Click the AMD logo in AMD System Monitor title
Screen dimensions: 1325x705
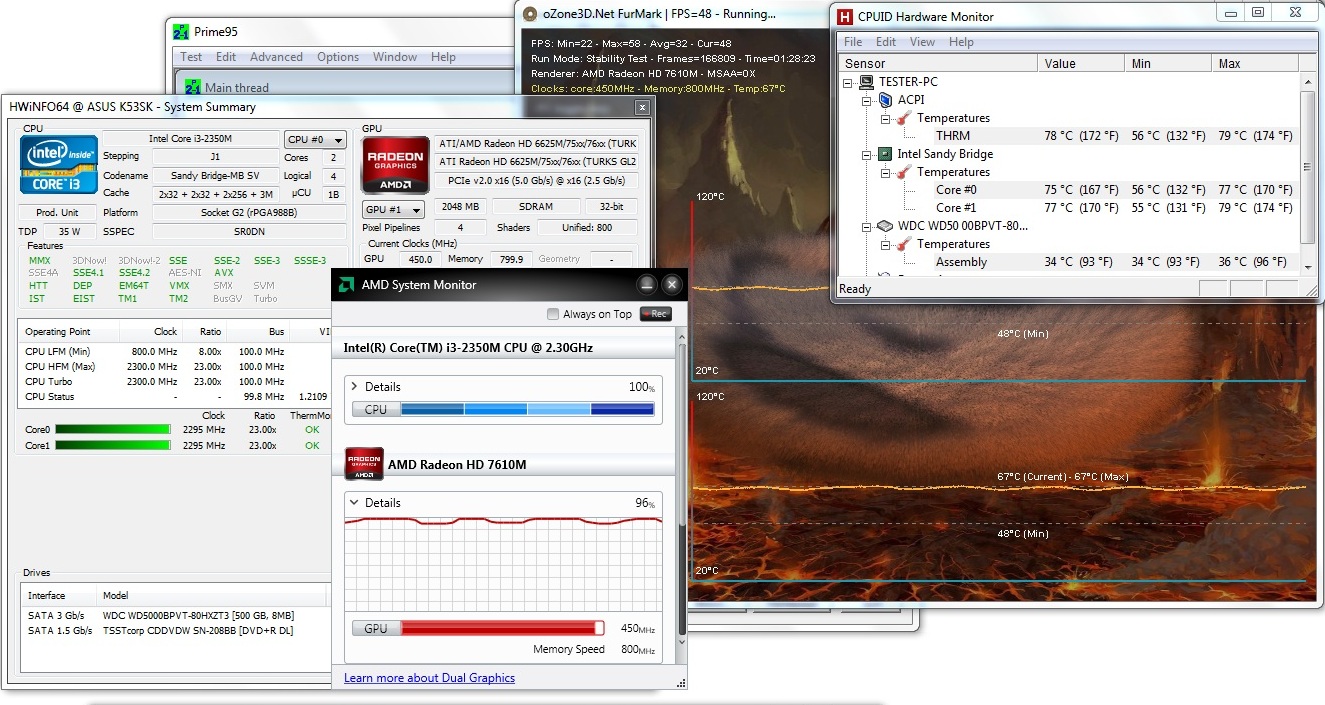[x=346, y=285]
